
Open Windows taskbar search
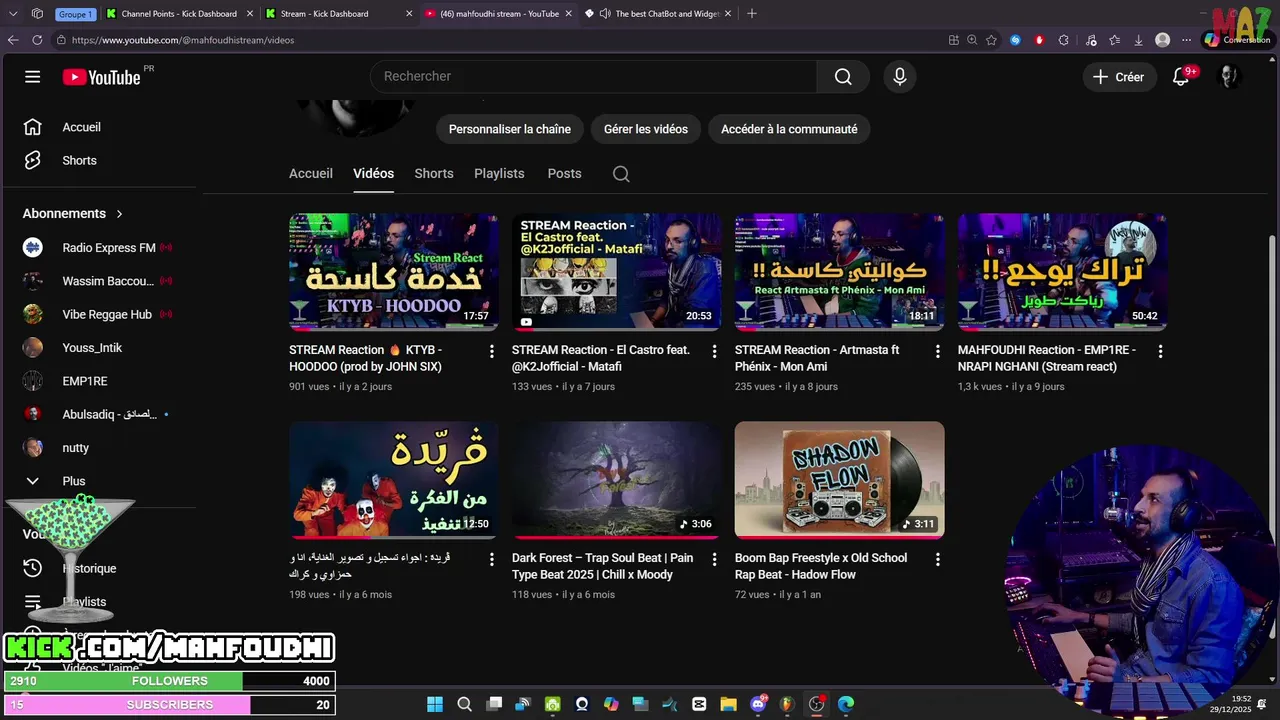tap(464, 704)
